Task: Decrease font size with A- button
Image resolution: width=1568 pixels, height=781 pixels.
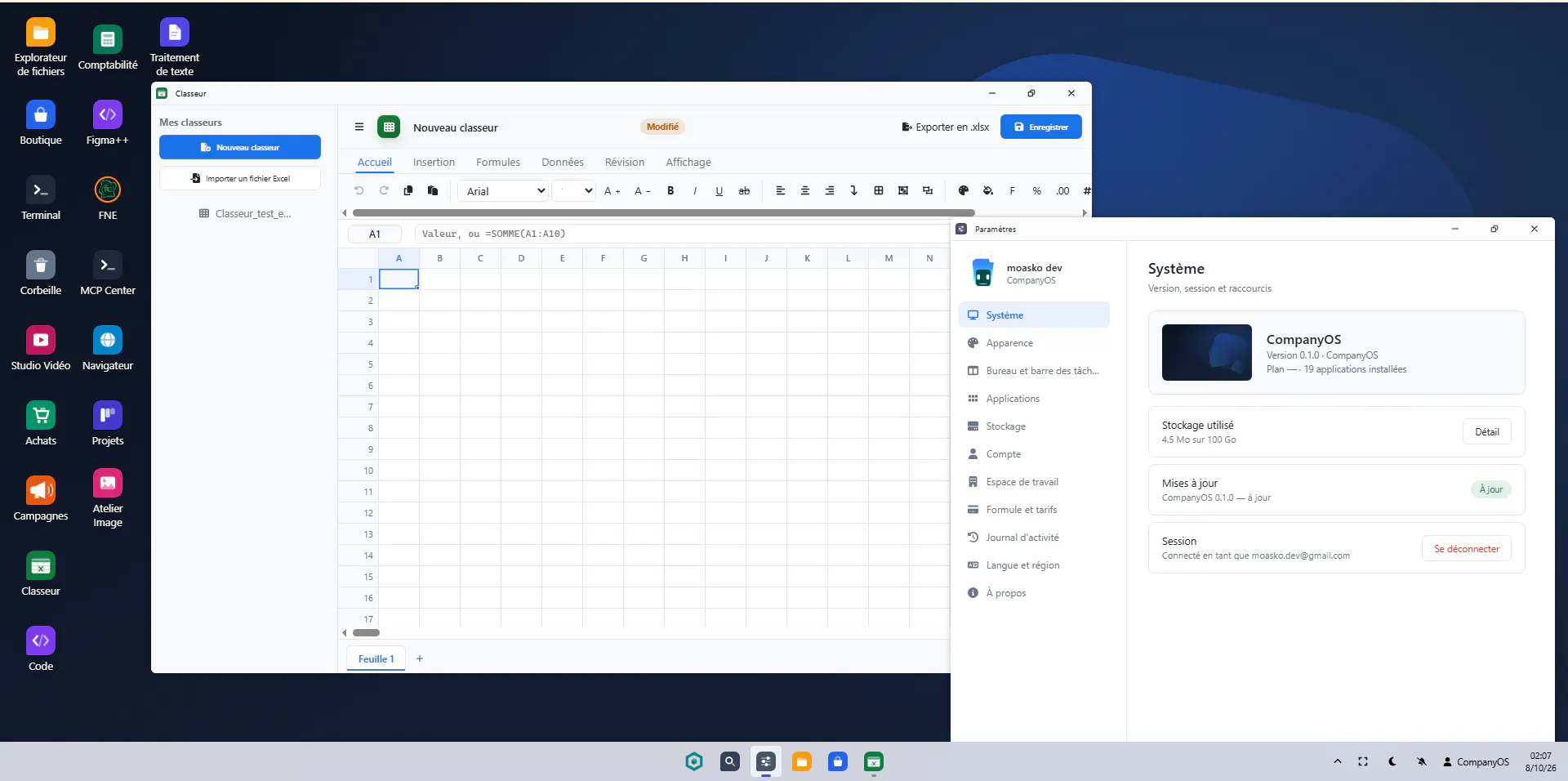Action: point(643,190)
